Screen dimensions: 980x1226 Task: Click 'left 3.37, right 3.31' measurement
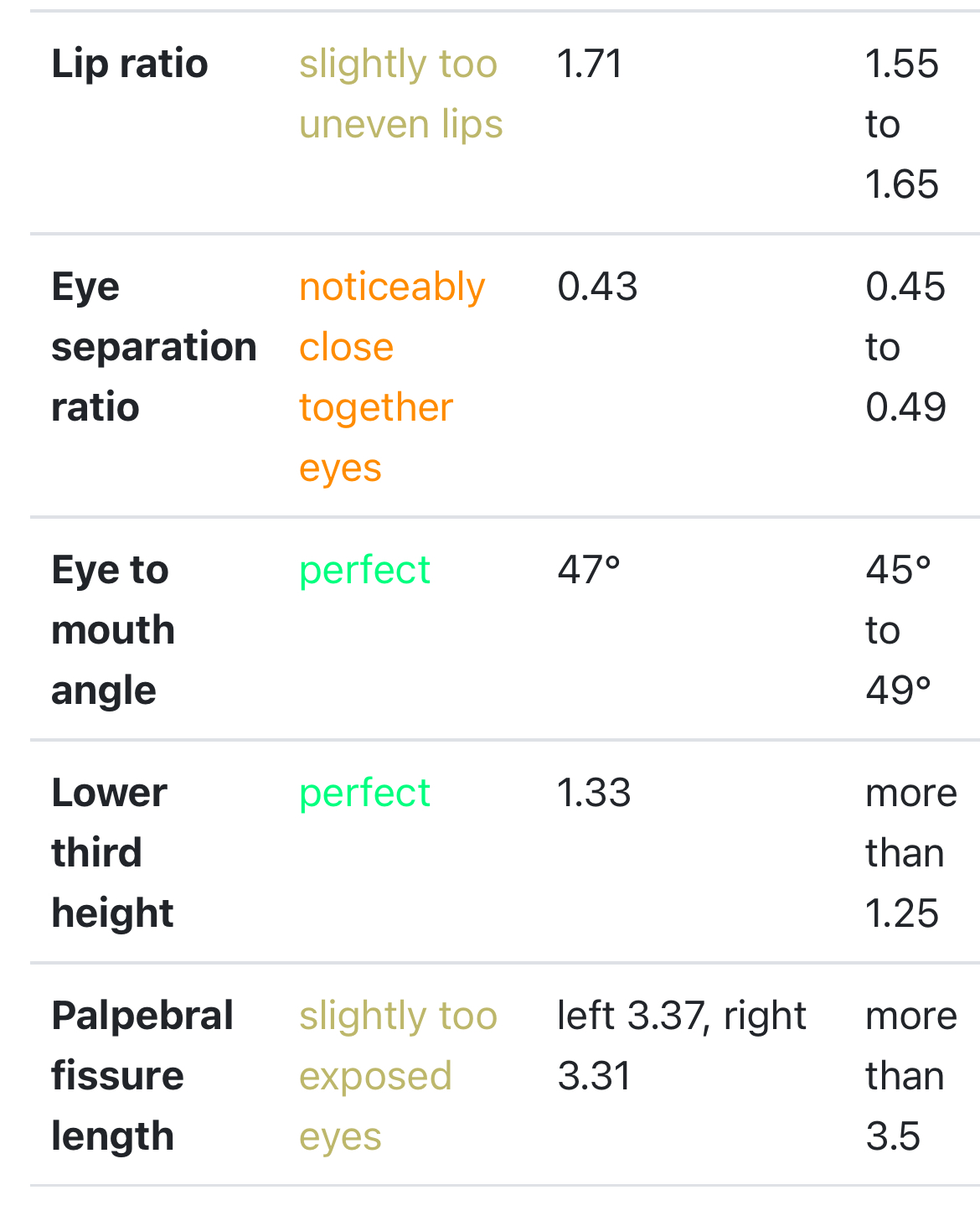[x=681, y=1046]
